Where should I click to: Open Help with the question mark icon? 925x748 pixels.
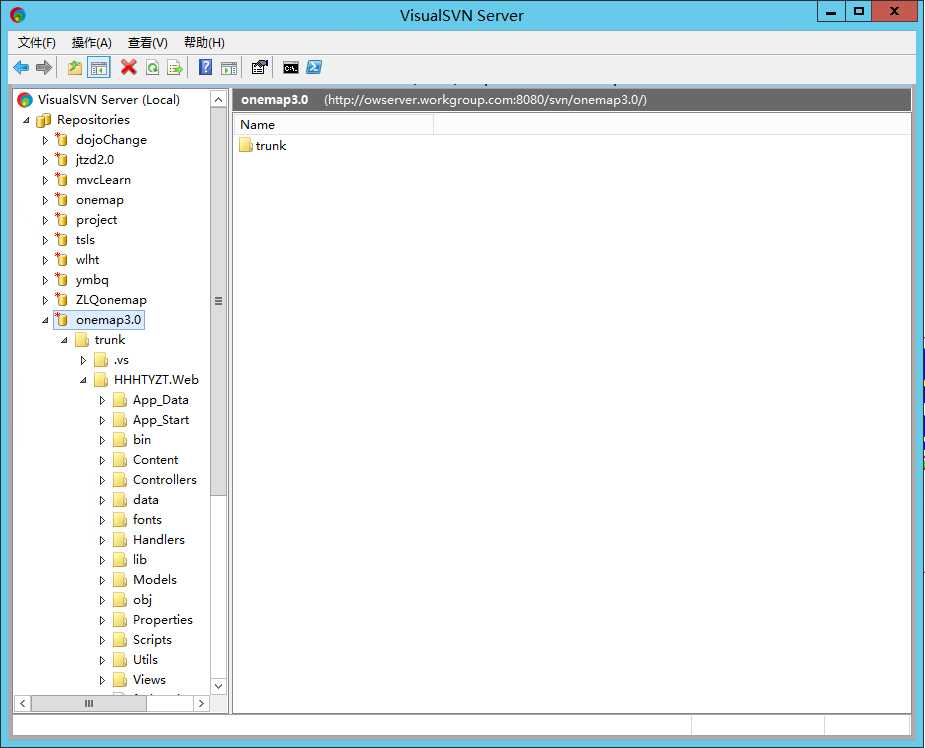pos(205,67)
